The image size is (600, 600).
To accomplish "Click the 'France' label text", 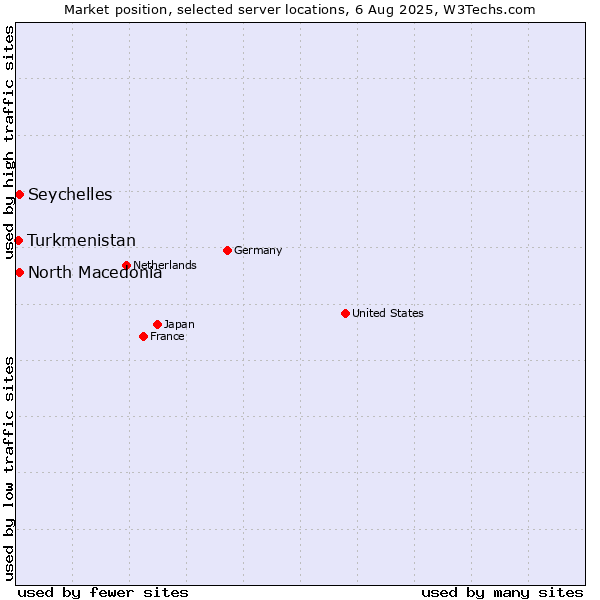I will tap(167, 337).
